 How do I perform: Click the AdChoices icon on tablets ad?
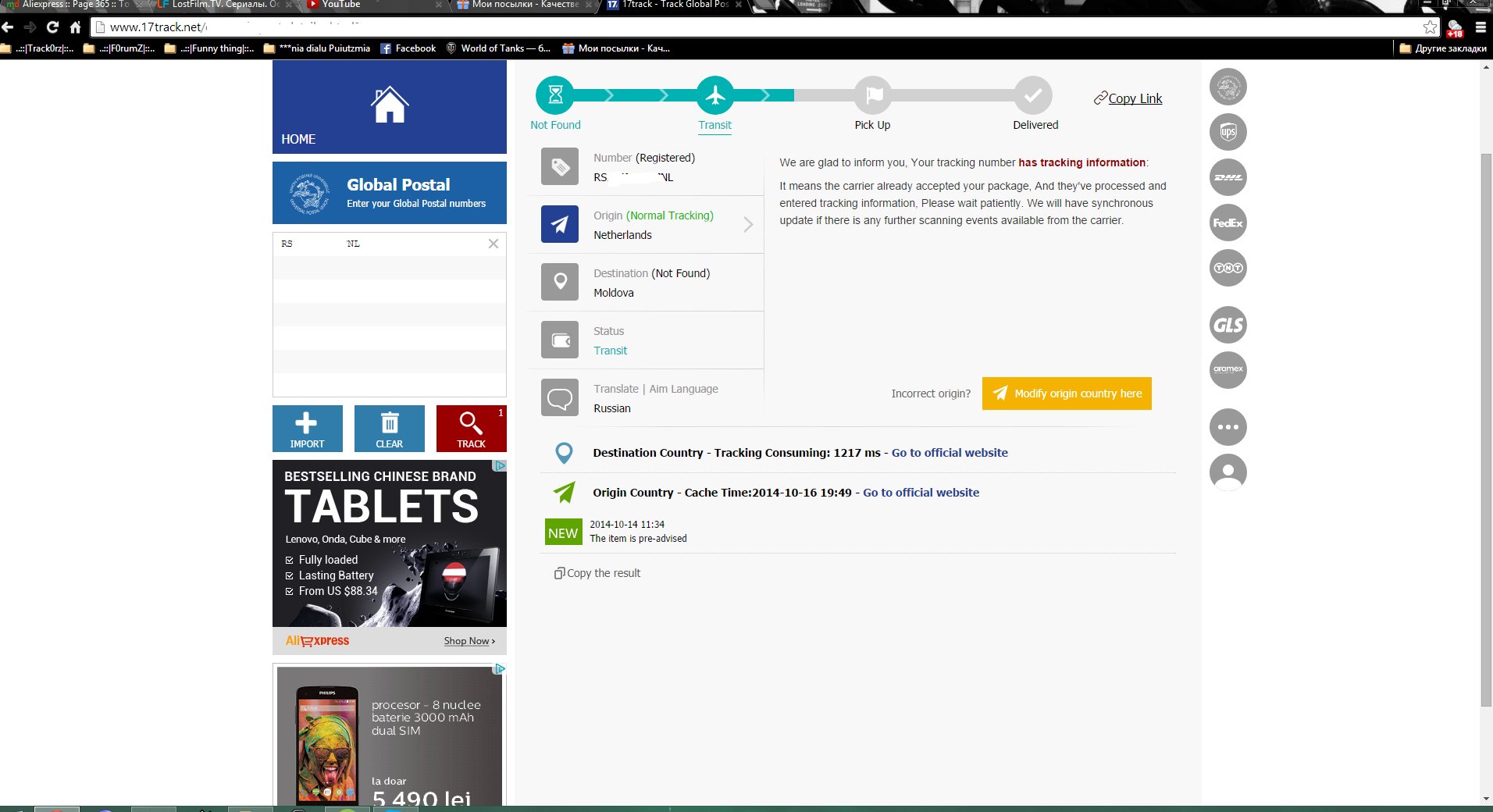[500, 465]
